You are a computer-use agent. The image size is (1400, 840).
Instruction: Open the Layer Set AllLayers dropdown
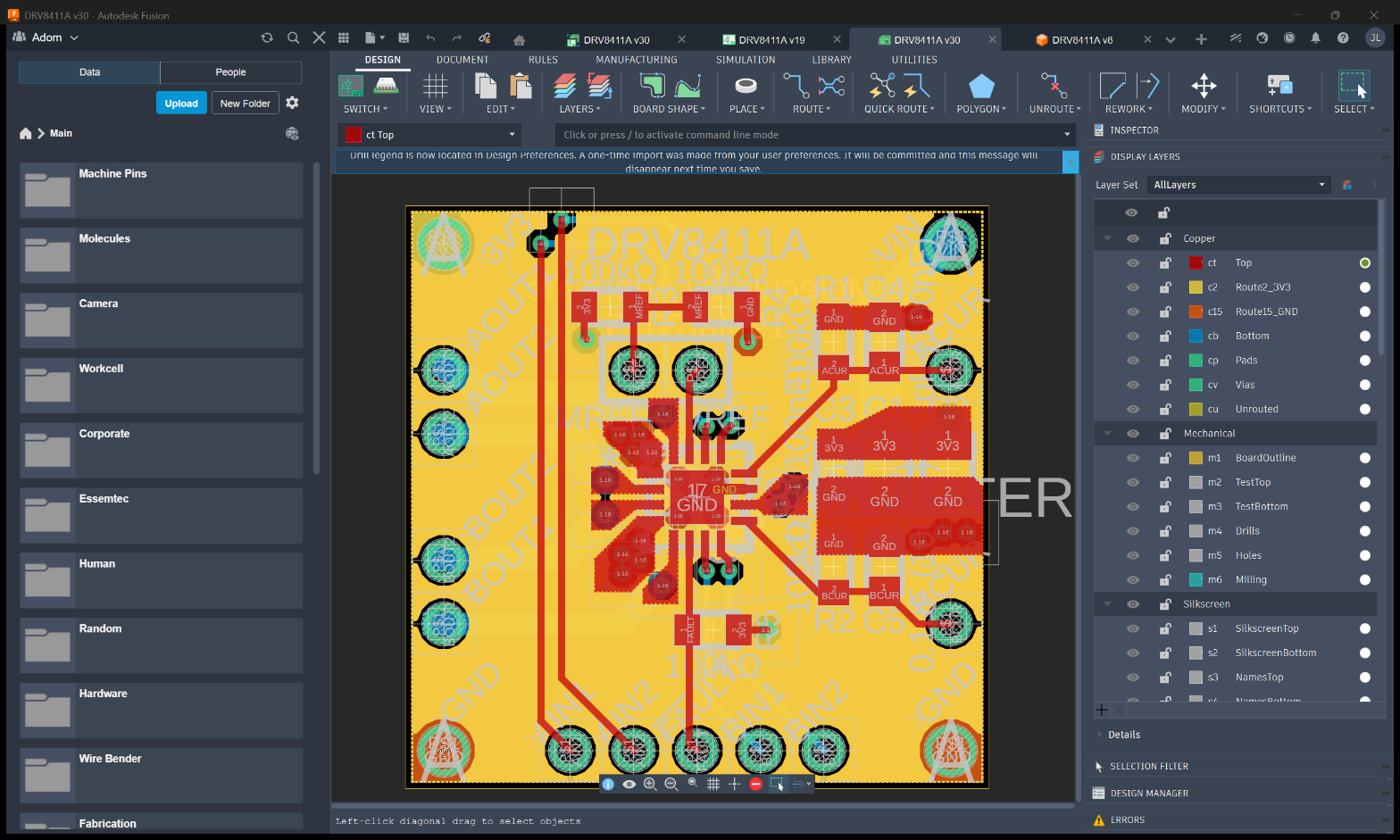coord(1239,185)
